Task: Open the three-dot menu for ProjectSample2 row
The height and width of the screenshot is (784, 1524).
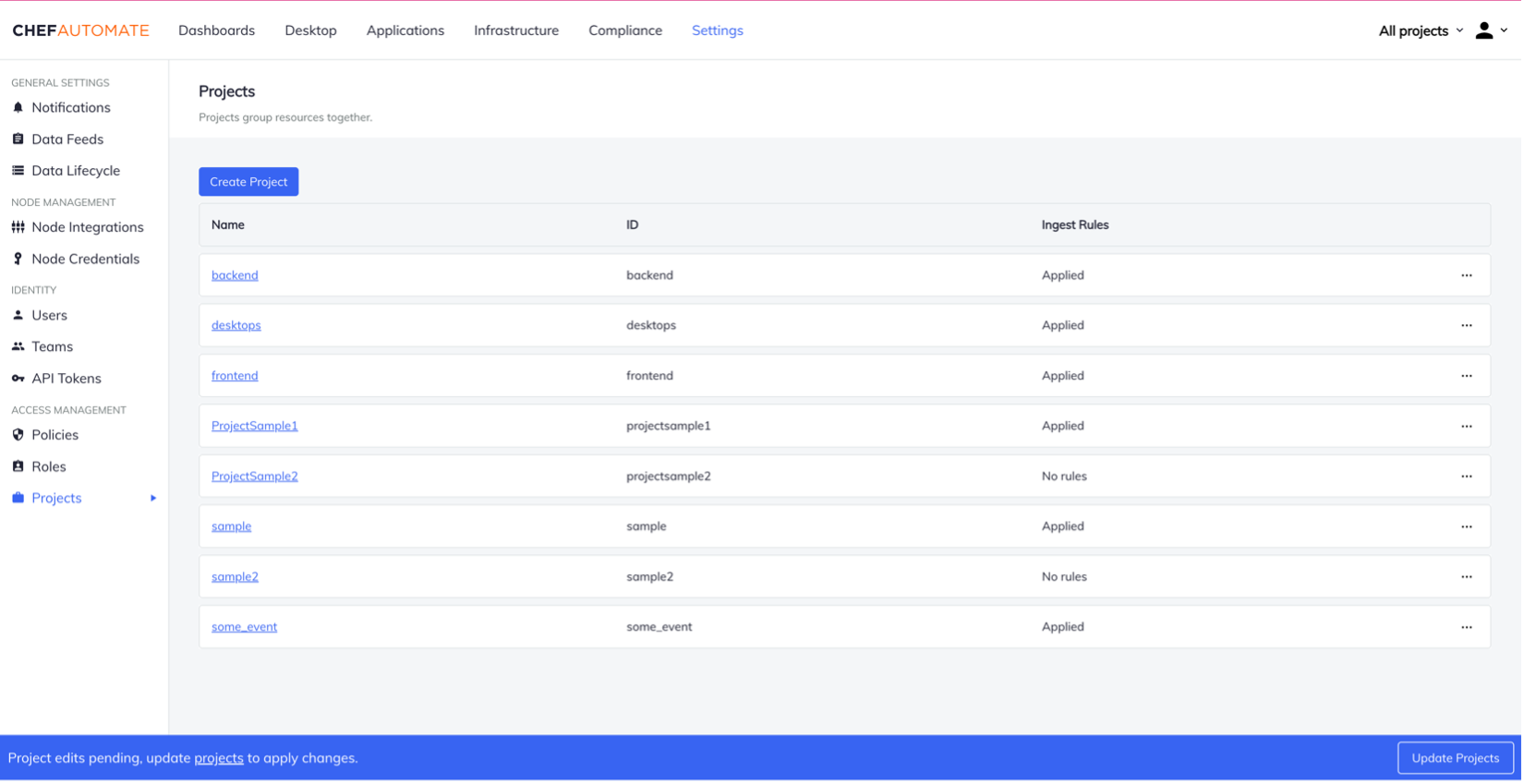Action: pos(1466,476)
